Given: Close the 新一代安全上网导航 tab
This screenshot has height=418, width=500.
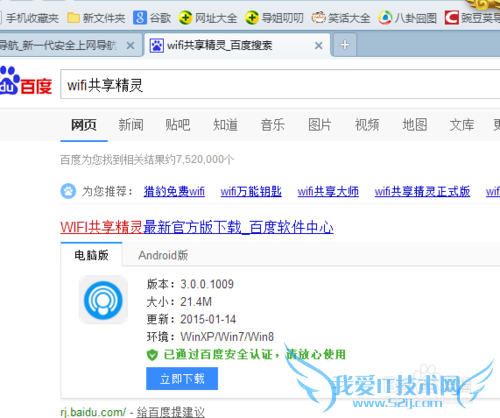Looking at the screenshot, I should [x=131, y=45].
